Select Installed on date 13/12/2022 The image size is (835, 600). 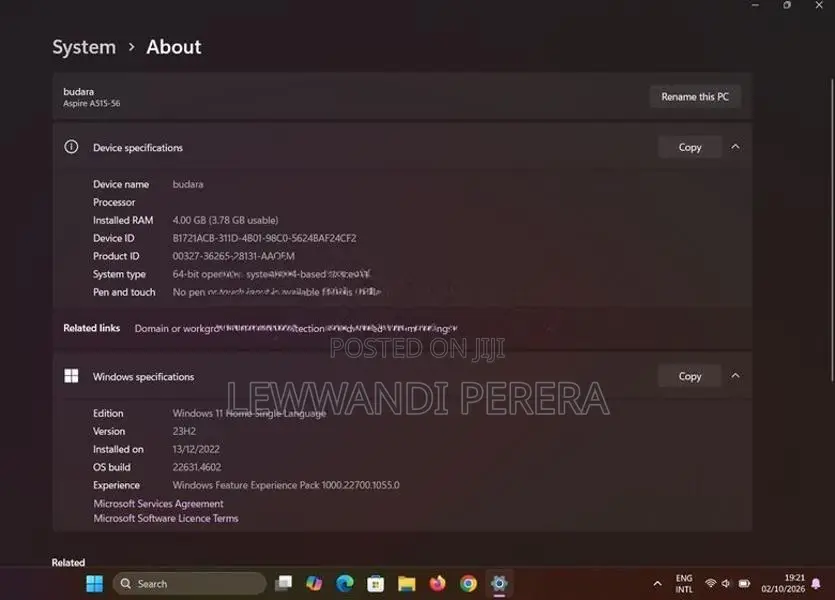[x=196, y=449]
